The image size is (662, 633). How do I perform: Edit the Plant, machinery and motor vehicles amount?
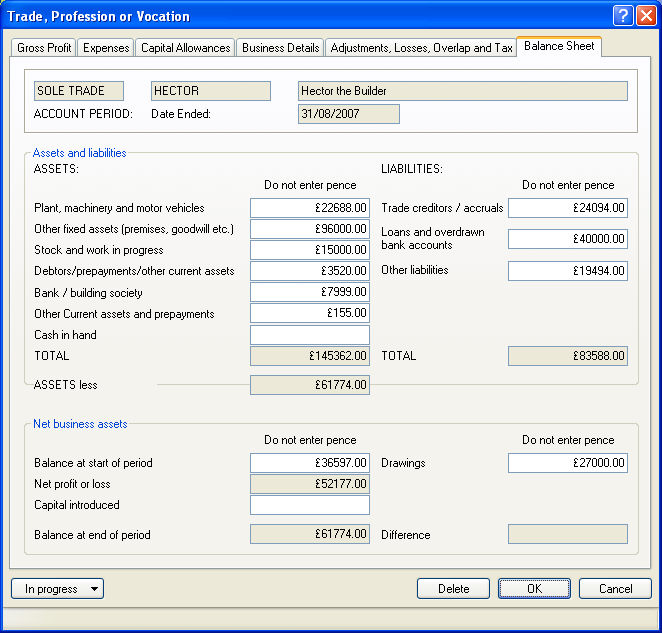tap(310, 208)
